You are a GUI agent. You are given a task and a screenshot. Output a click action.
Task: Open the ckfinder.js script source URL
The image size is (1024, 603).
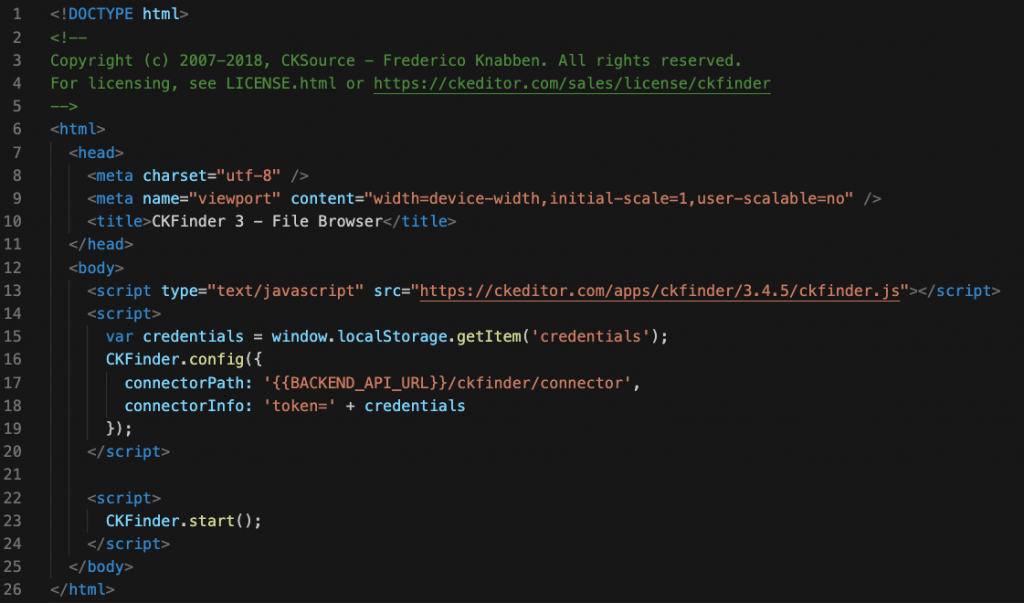coord(663,291)
